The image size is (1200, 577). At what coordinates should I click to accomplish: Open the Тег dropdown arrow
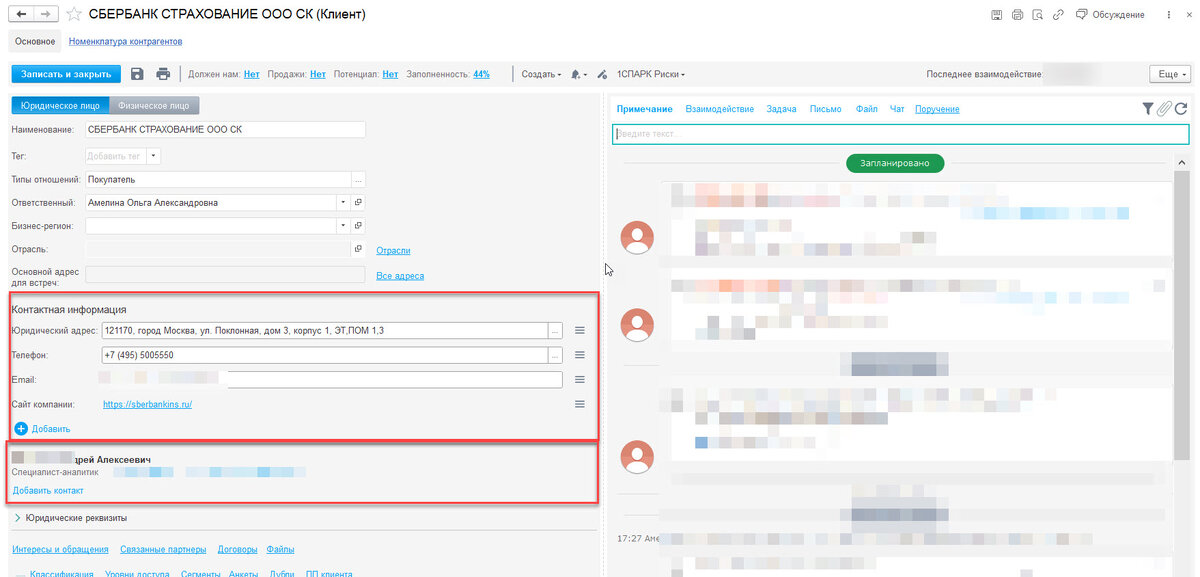(153, 156)
